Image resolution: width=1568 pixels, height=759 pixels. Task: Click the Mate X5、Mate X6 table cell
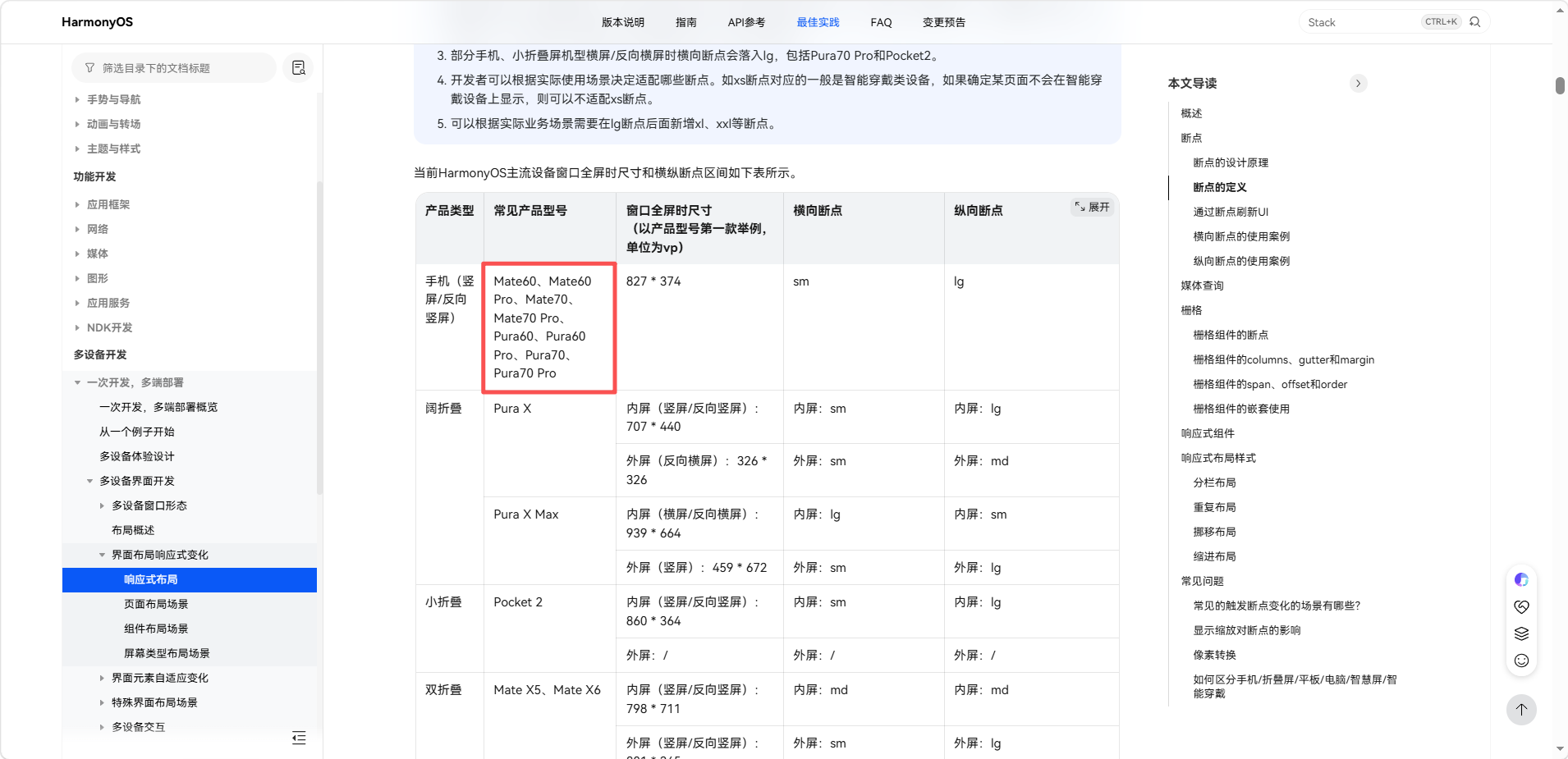(550, 716)
